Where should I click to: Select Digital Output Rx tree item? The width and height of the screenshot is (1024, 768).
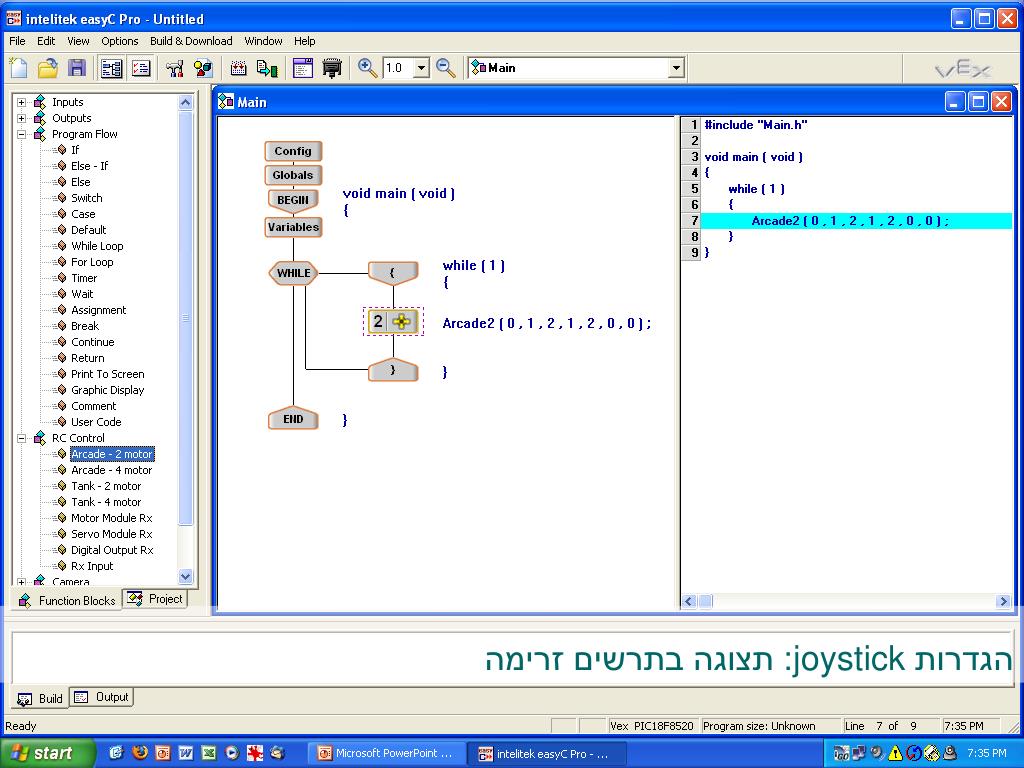point(112,550)
